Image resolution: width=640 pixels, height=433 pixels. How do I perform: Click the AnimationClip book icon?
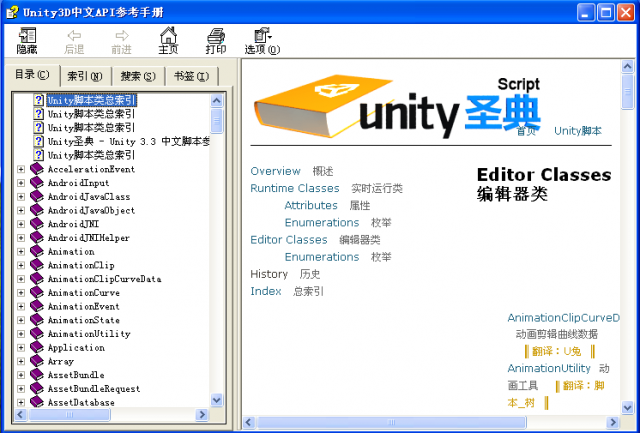point(37,265)
